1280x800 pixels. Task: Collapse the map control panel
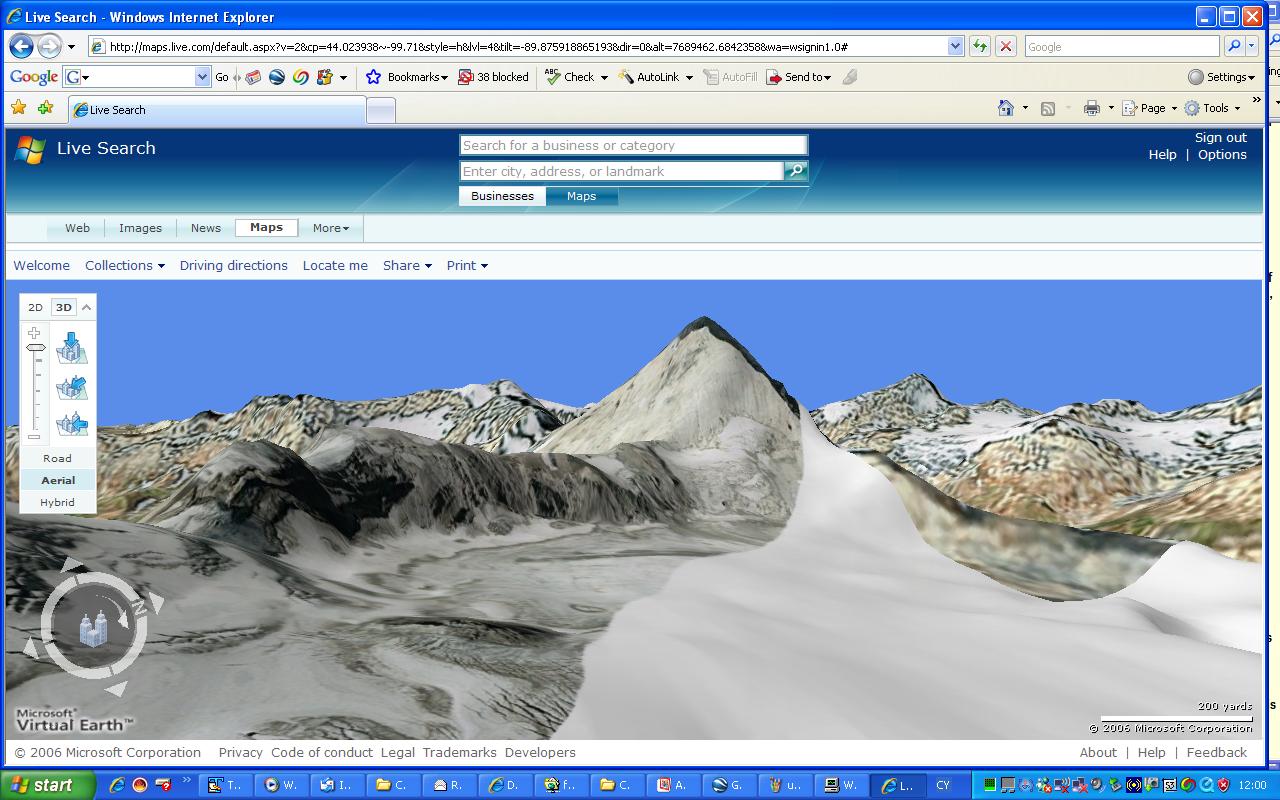(x=87, y=307)
